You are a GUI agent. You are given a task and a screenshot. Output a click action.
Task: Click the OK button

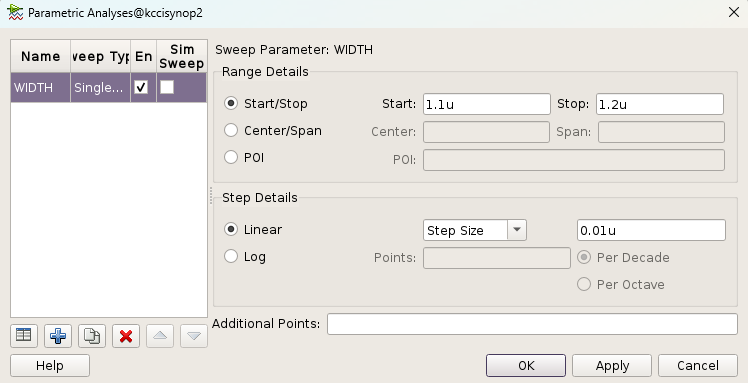coord(526,365)
